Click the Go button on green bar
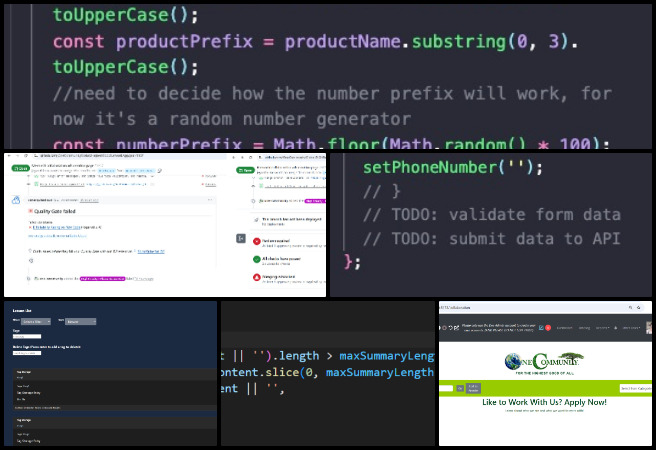The height and width of the screenshot is (450, 656). point(458,387)
